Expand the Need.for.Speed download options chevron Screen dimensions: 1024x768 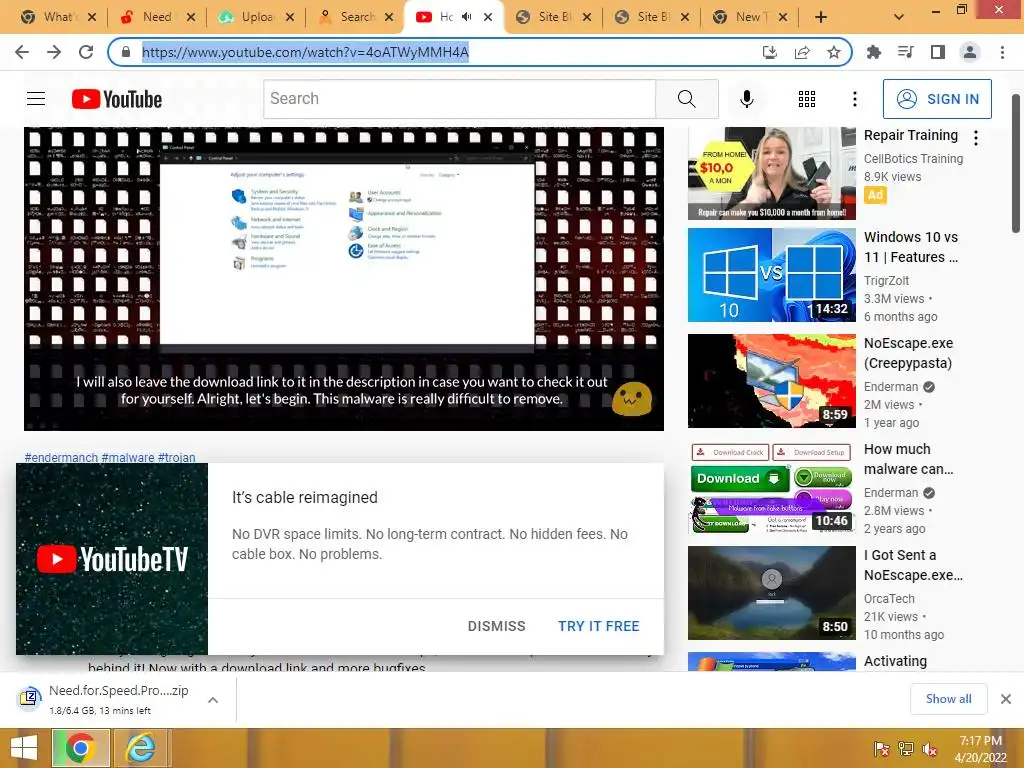point(213,700)
